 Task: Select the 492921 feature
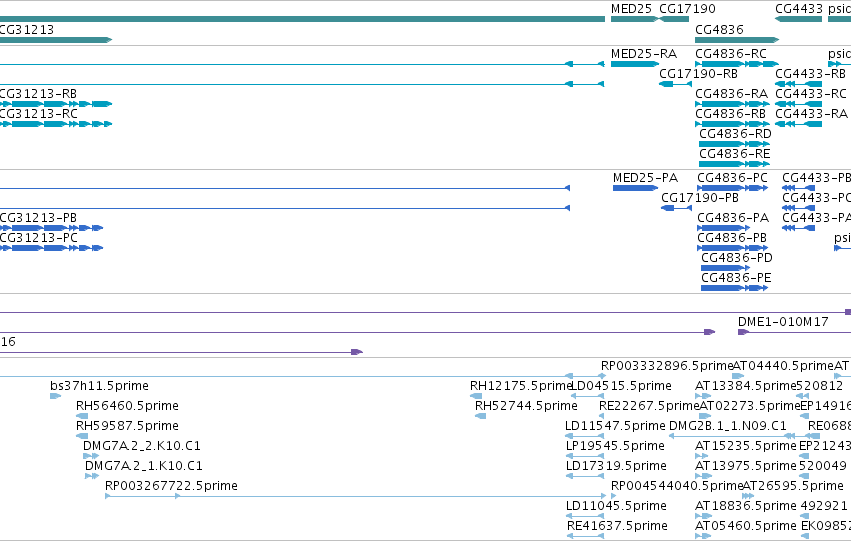[x=805, y=516]
